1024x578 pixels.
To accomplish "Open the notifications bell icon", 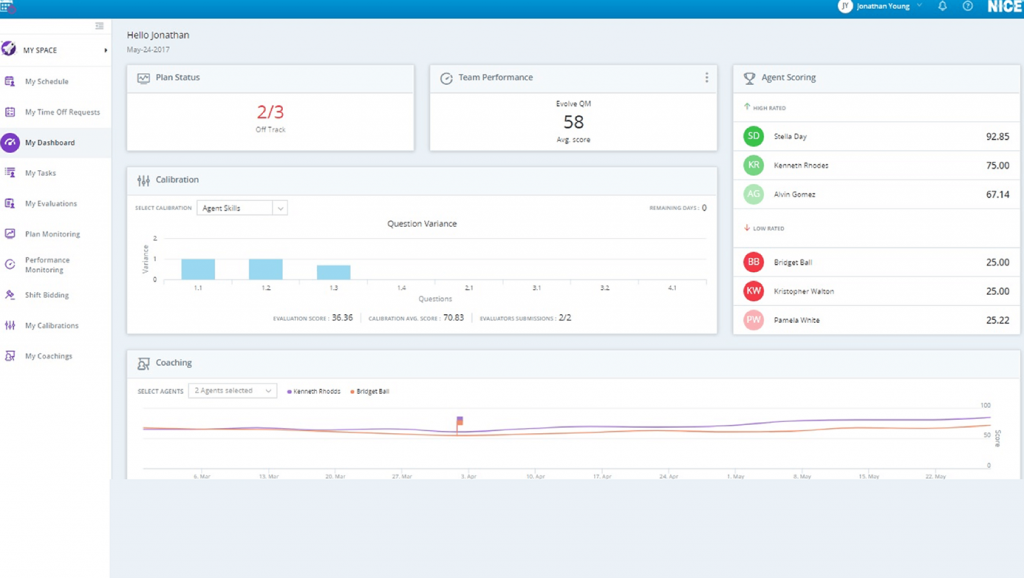I will pyautogui.click(x=941, y=6).
